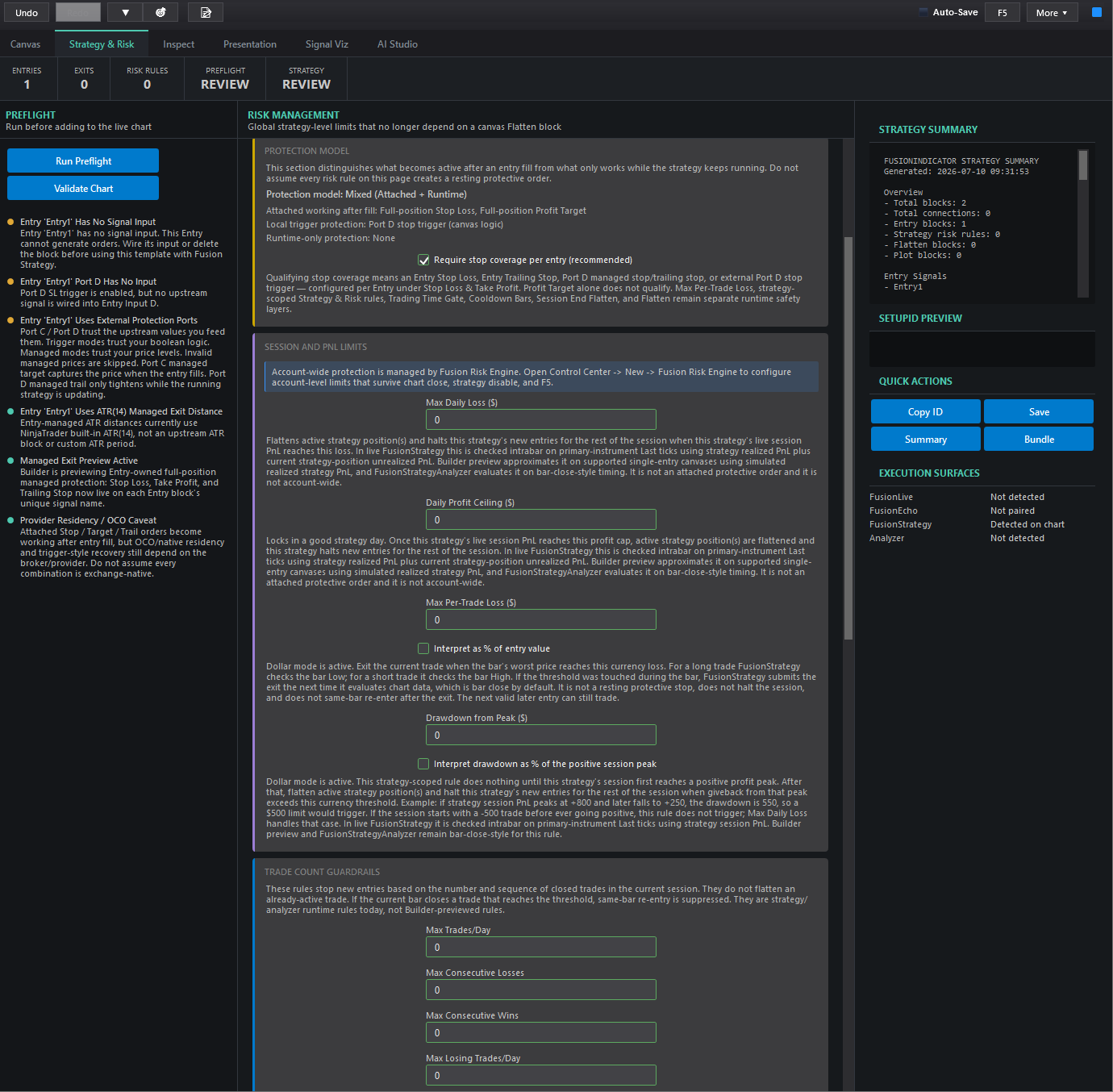Open the More dropdown menu
Viewport: 1113px width, 1092px height.
point(1052,12)
